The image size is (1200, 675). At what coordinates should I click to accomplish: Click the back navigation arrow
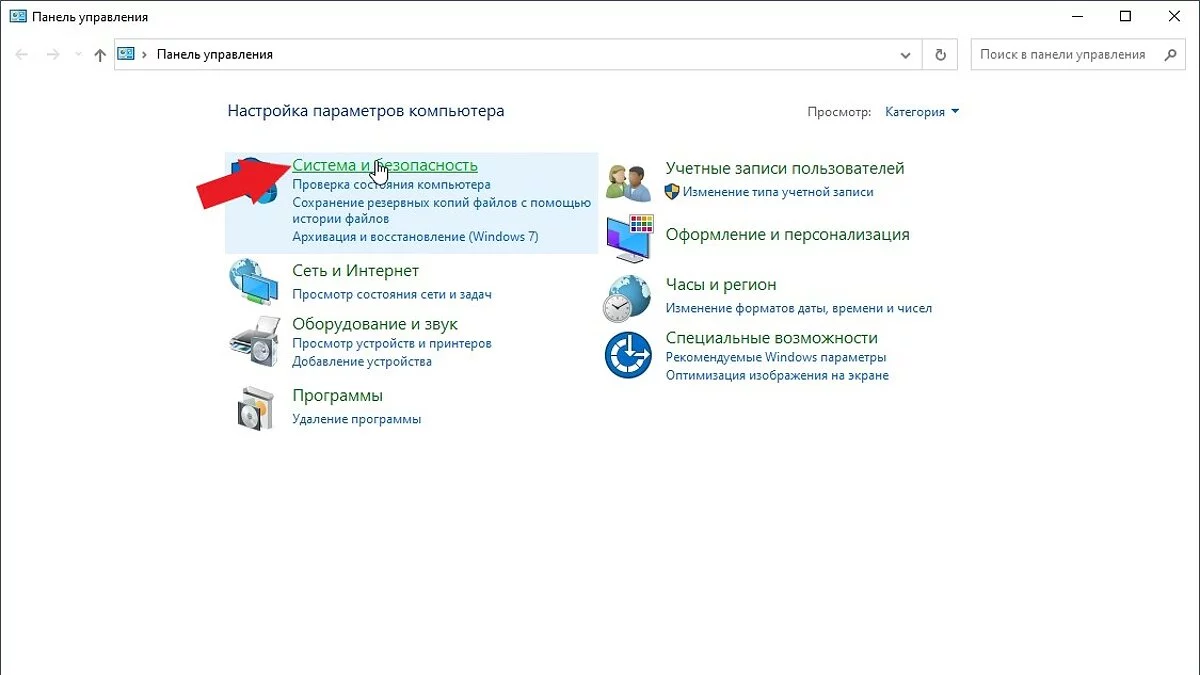click(22, 55)
